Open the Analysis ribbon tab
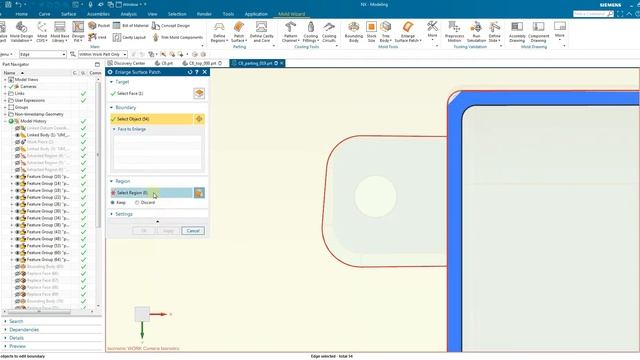 pyautogui.click(x=129, y=14)
